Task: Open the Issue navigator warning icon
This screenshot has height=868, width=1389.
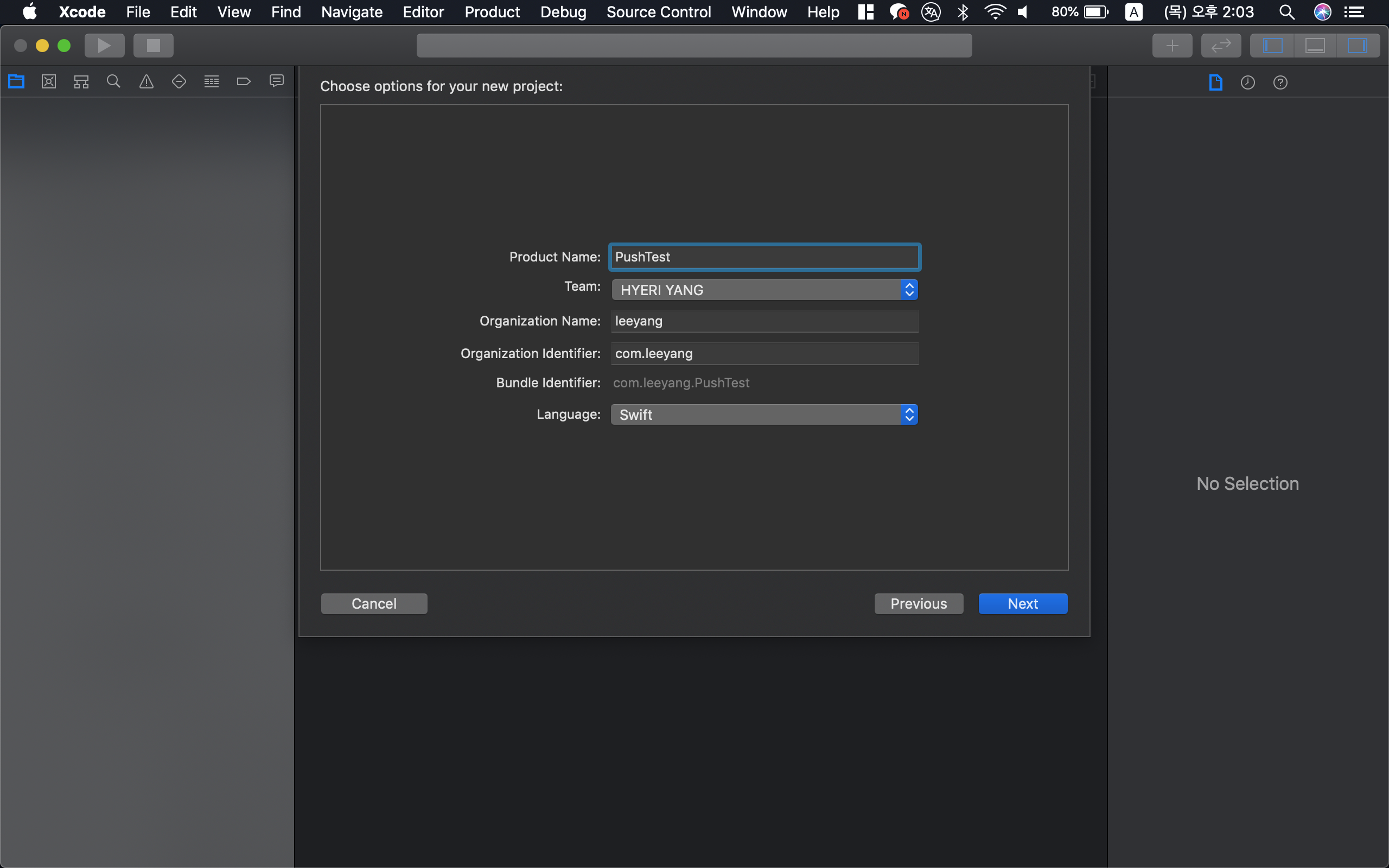Action: coord(146,81)
